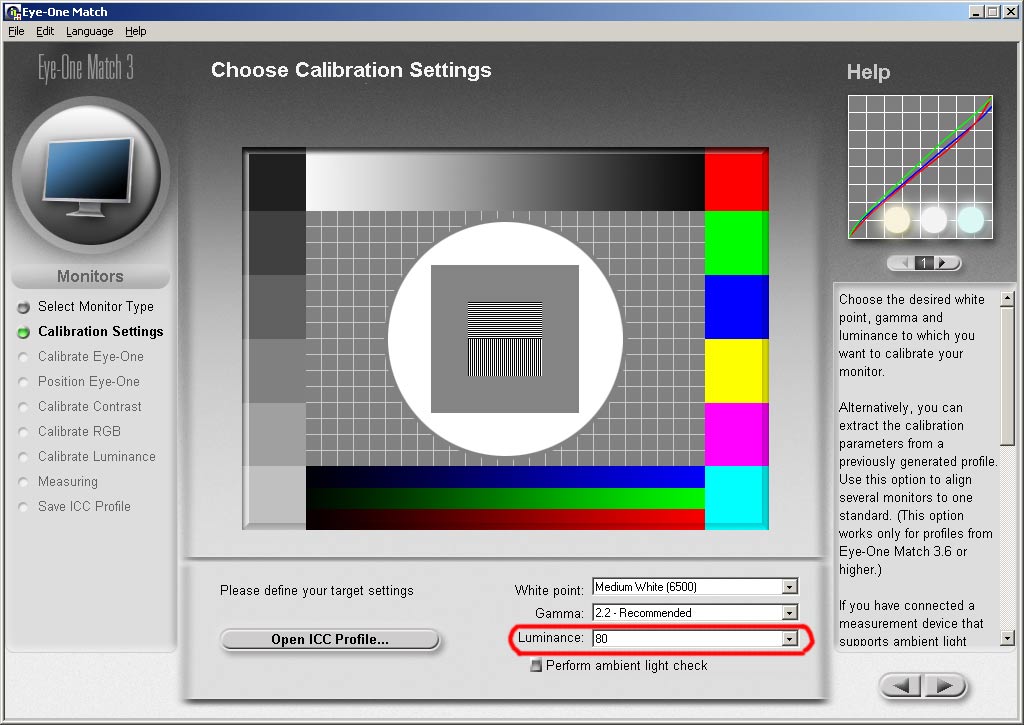Open the Help menu
The width and height of the screenshot is (1024, 725).
(x=136, y=31)
